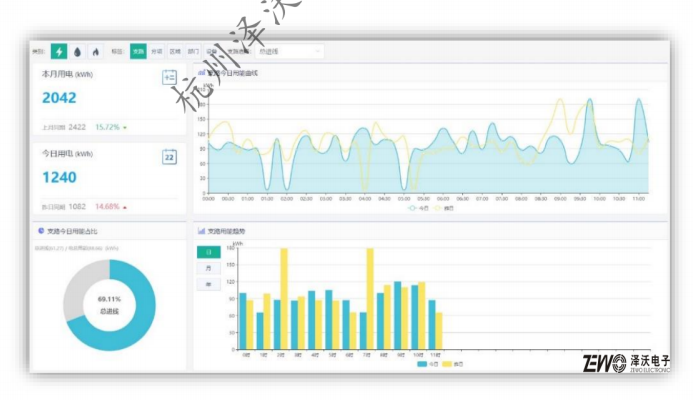Viewport: 693px width, 400px height.
Task: Select the 年 view for the trend chart
Action: click(209, 284)
